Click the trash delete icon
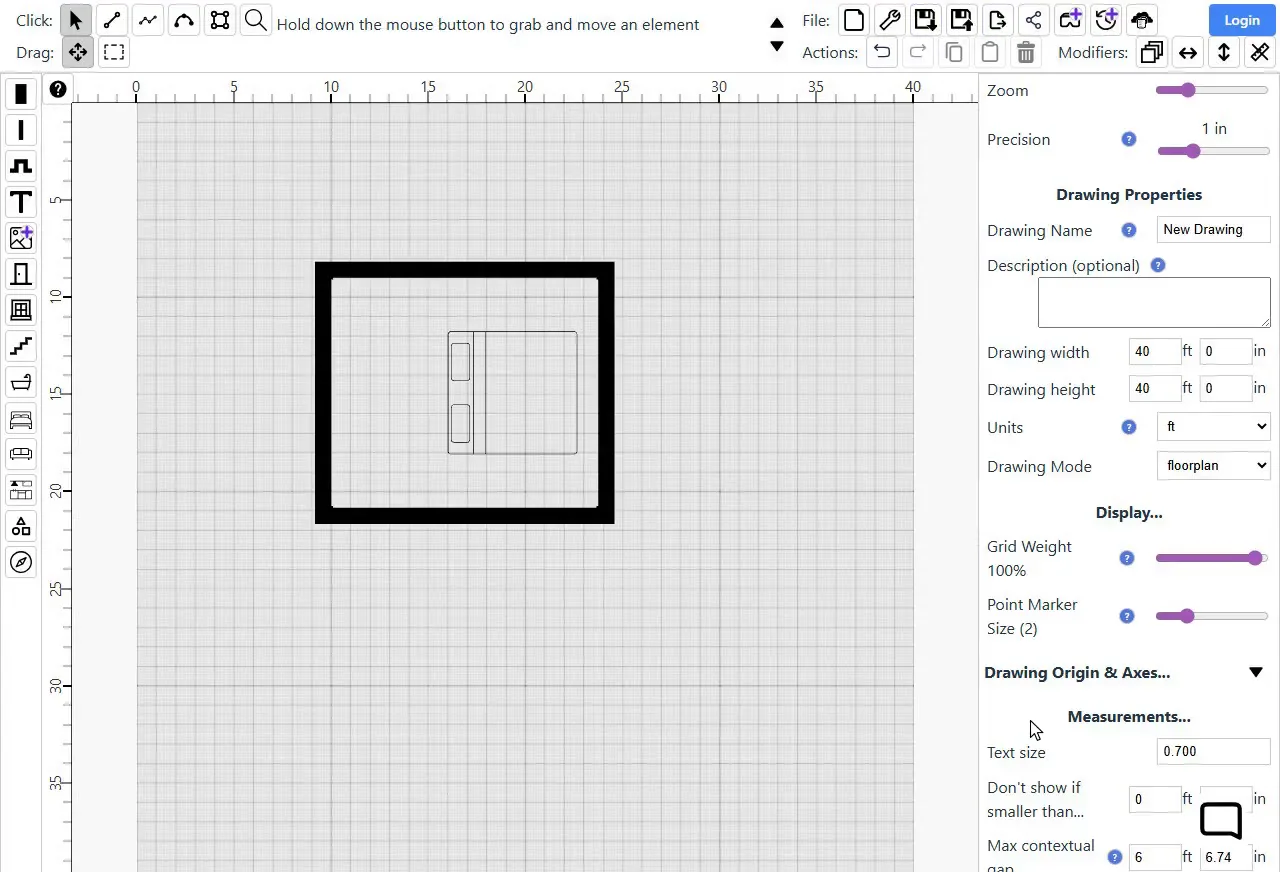 (x=1025, y=52)
